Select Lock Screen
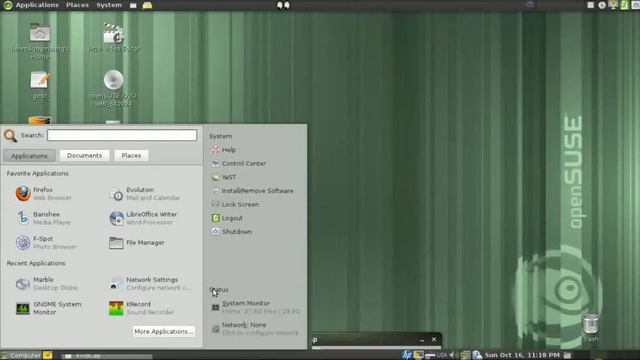The image size is (640, 360). pyautogui.click(x=235, y=204)
